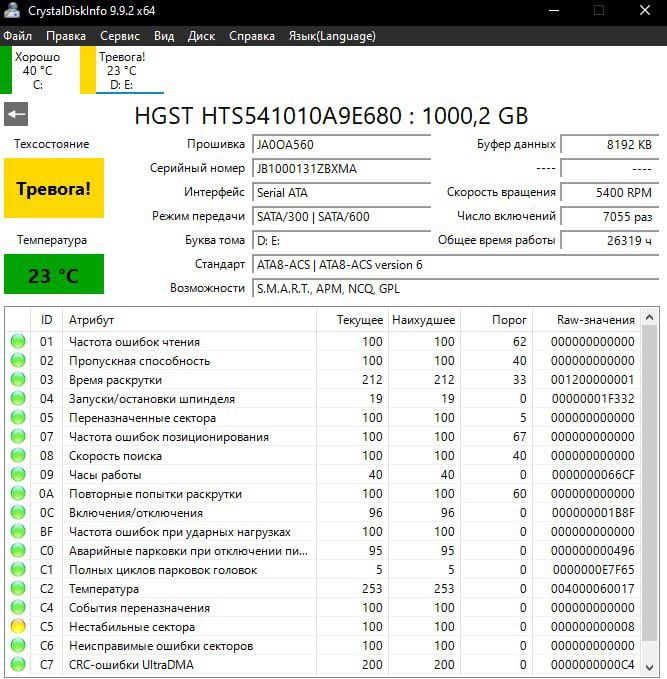The width and height of the screenshot is (667, 679).
Task: Click green orb for attribute C0 row
Action: pyautogui.click(x=18, y=550)
